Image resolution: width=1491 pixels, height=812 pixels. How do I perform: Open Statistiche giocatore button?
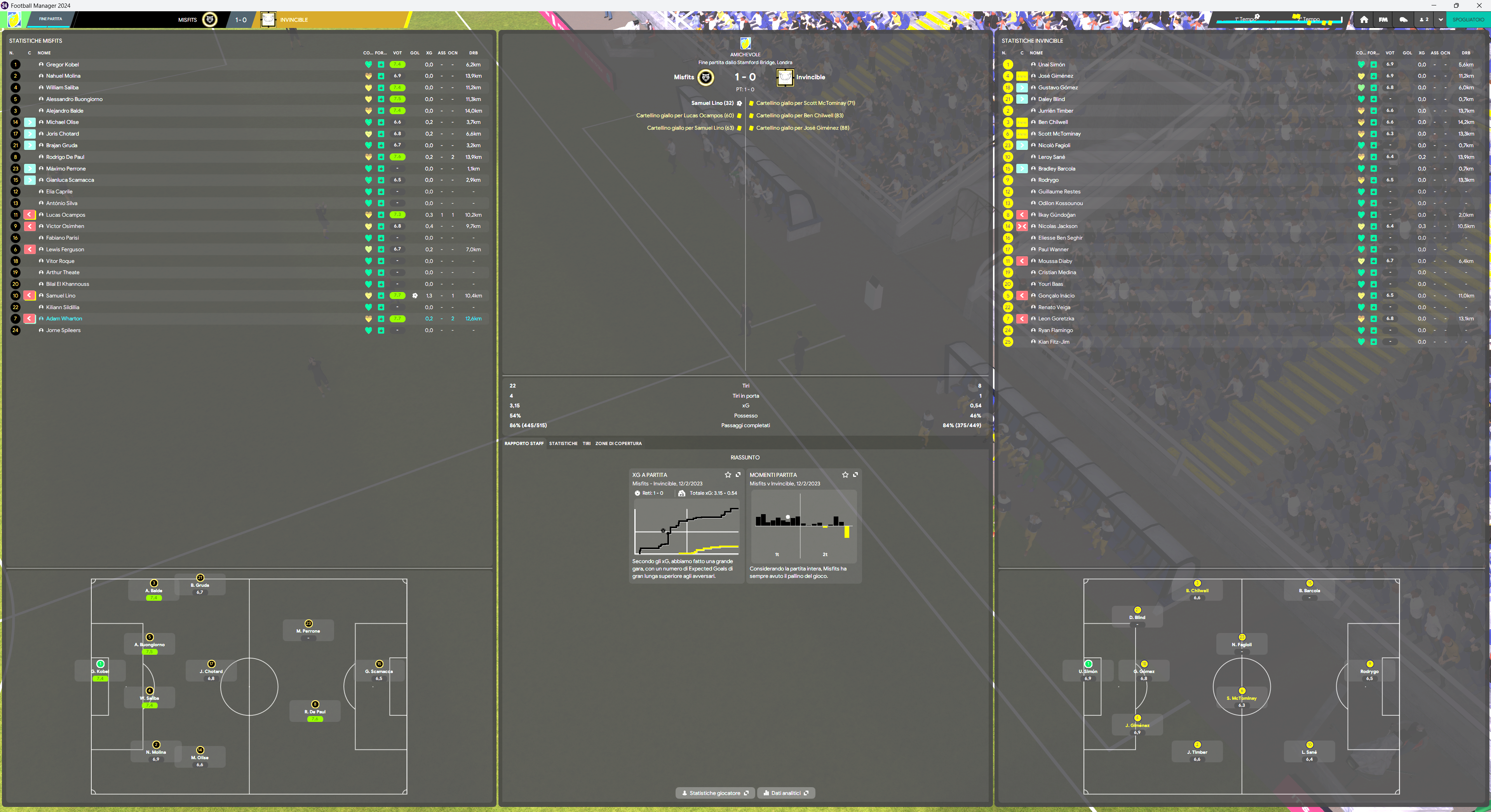(x=715, y=793)
